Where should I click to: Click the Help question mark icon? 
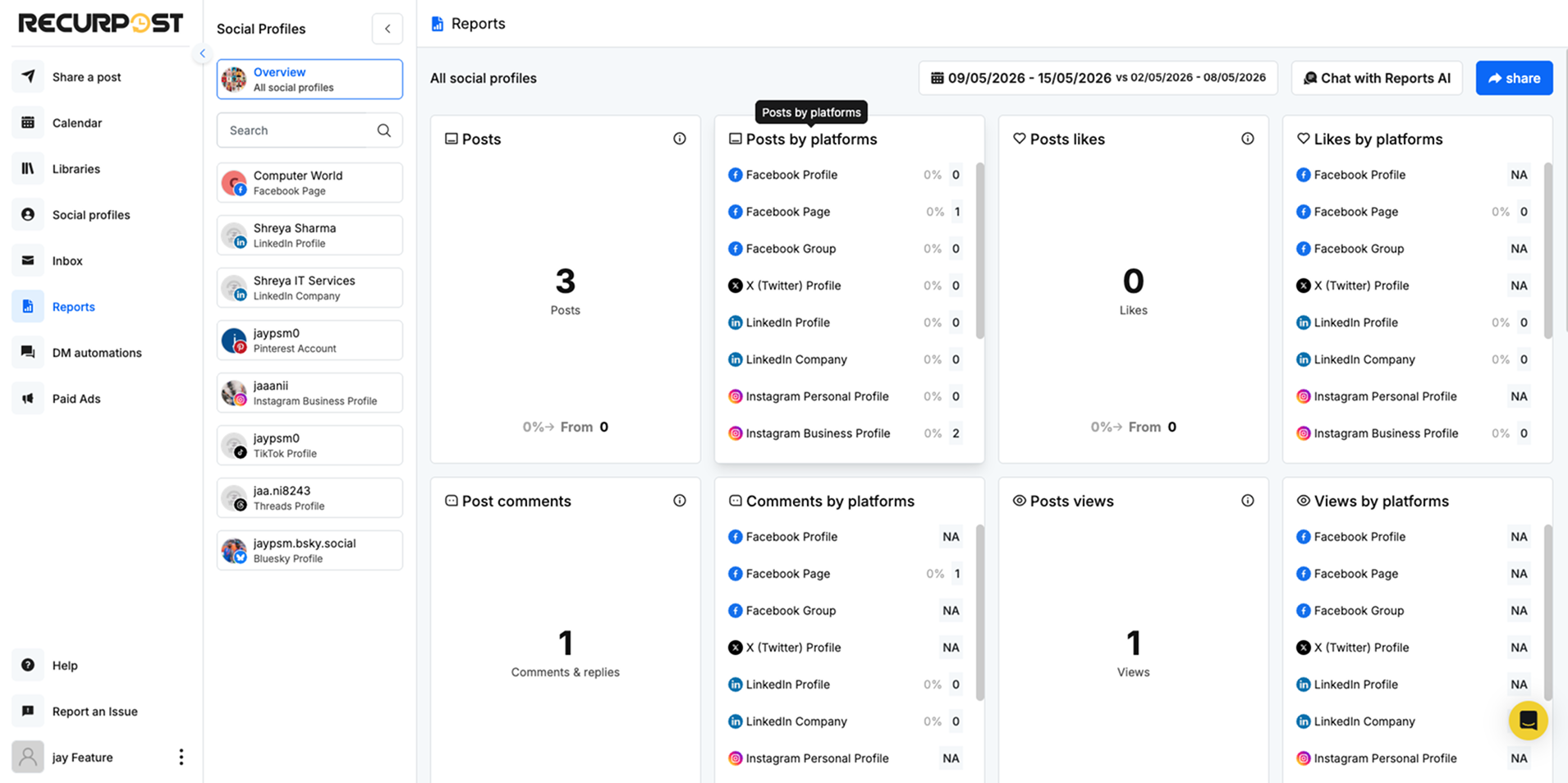coord(28,665)
